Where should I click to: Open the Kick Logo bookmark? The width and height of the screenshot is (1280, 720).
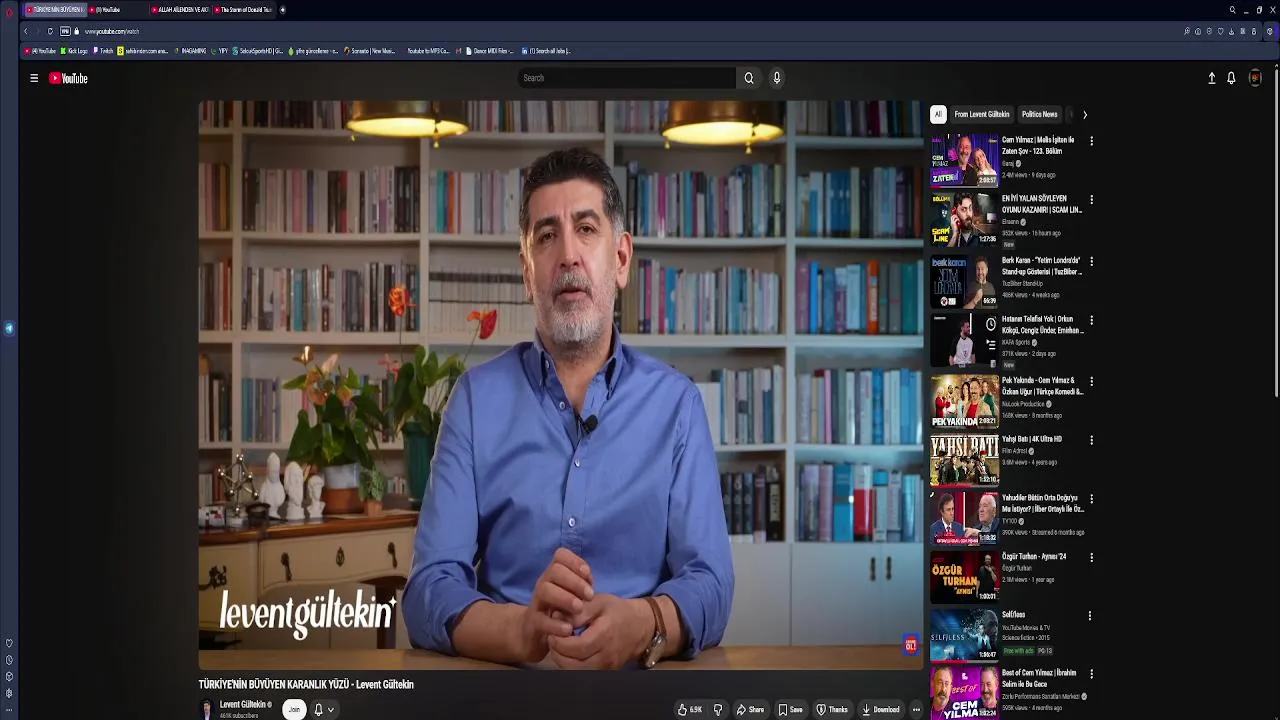coord(74,51)
